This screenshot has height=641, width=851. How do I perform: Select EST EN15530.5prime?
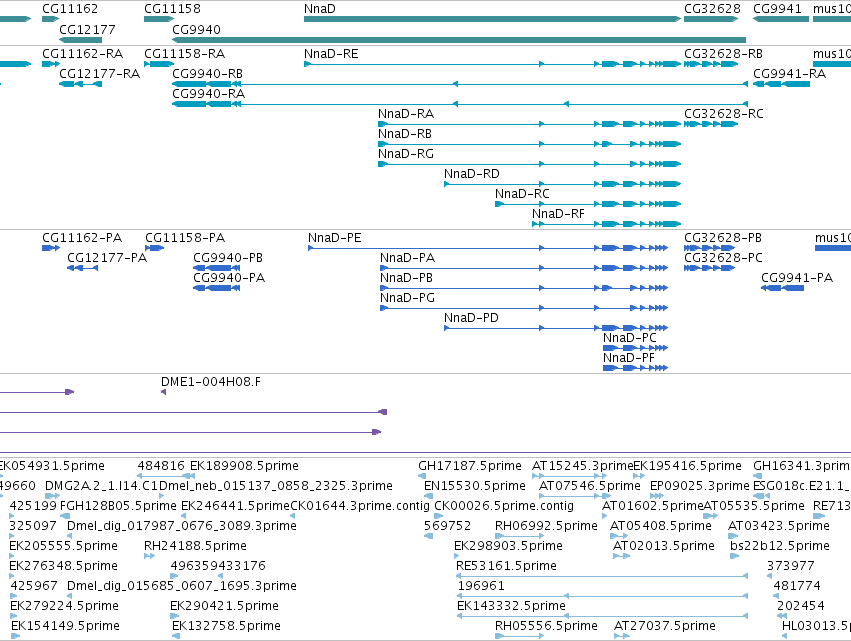pos(475,486)
